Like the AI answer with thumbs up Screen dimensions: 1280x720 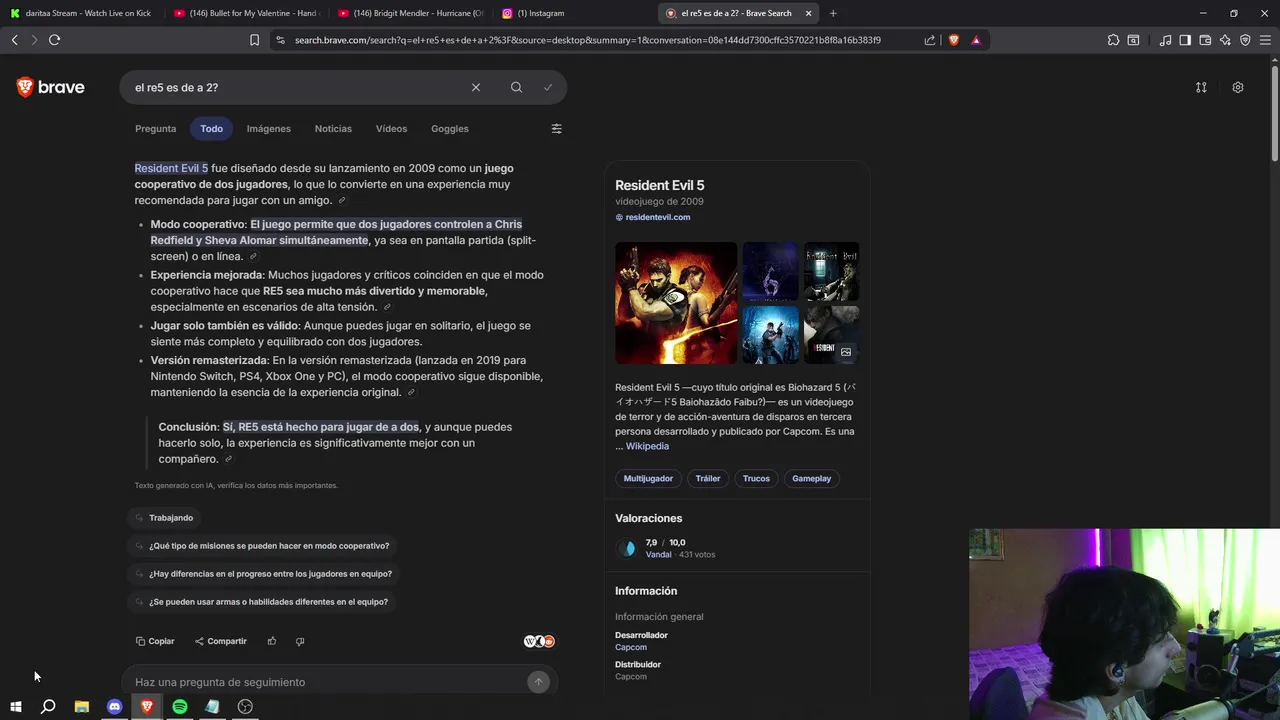272,641
